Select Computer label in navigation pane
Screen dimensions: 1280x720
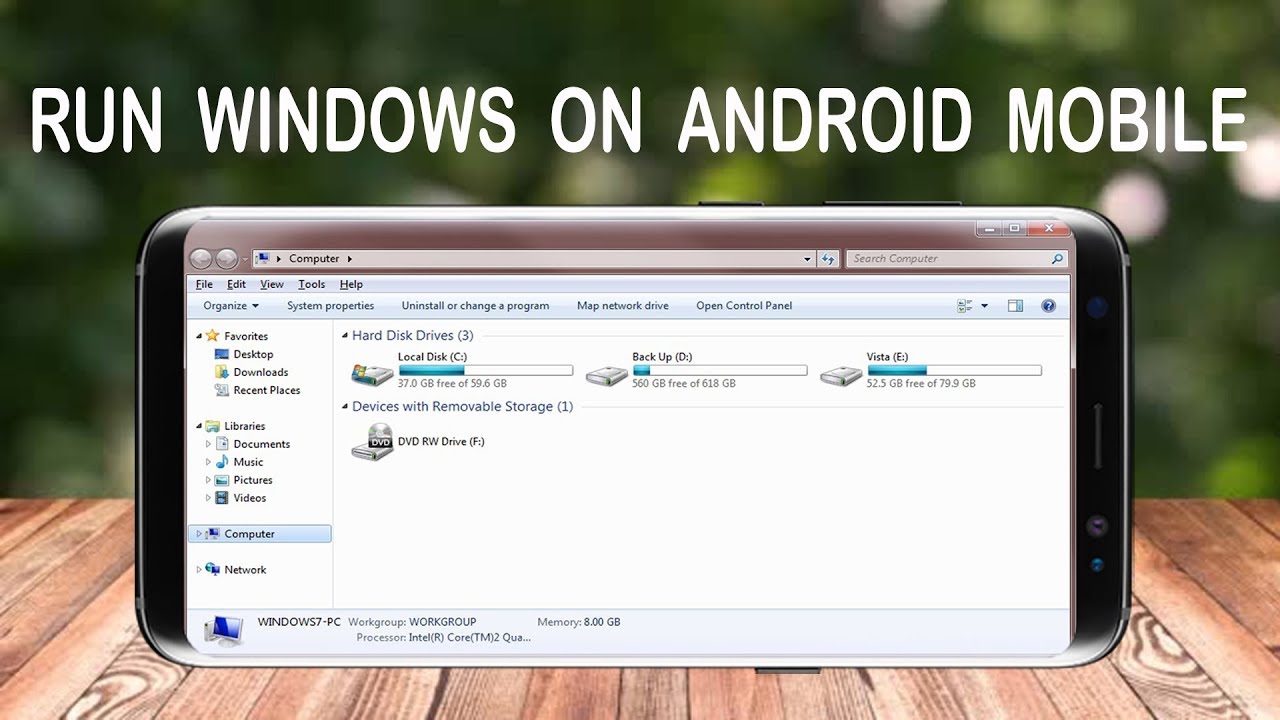tap(249, 534)
